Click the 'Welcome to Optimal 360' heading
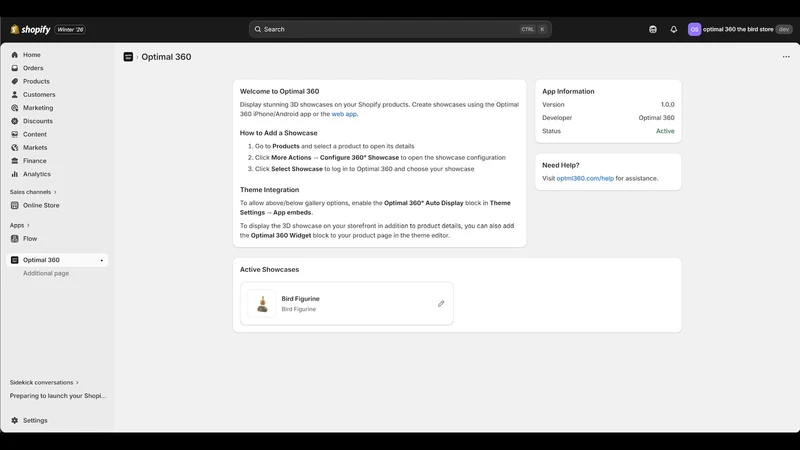This screenshot has height=450, width=800. pos(280,91)
